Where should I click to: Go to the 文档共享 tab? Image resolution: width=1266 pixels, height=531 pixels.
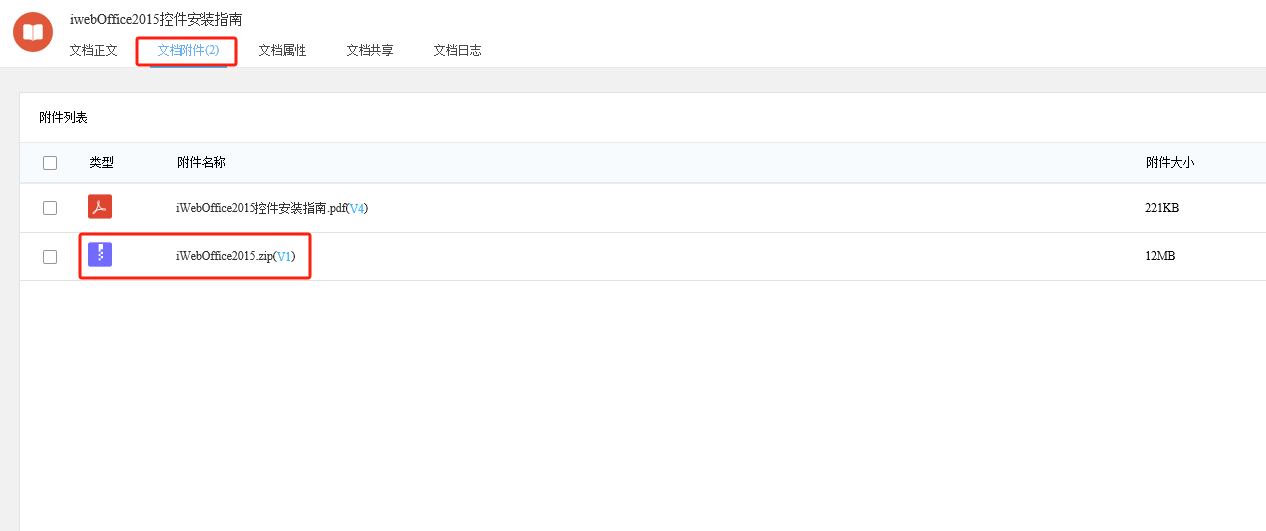[370, 50]
